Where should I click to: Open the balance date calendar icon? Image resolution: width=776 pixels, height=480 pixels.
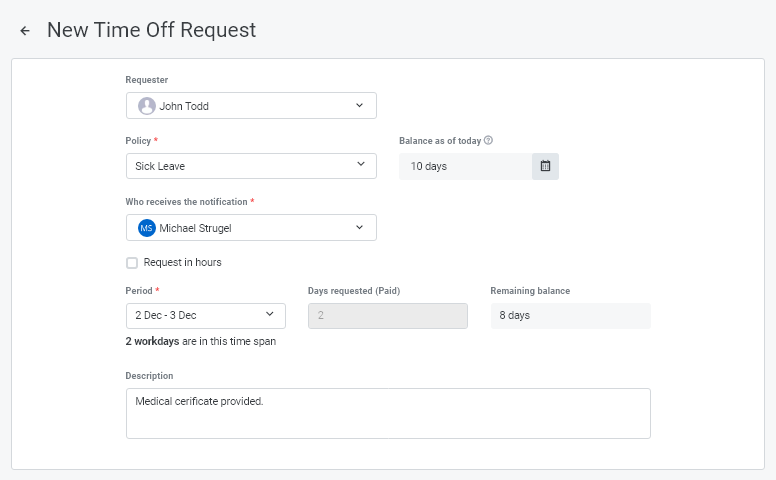pyautogui.click(x=545, y=166)
